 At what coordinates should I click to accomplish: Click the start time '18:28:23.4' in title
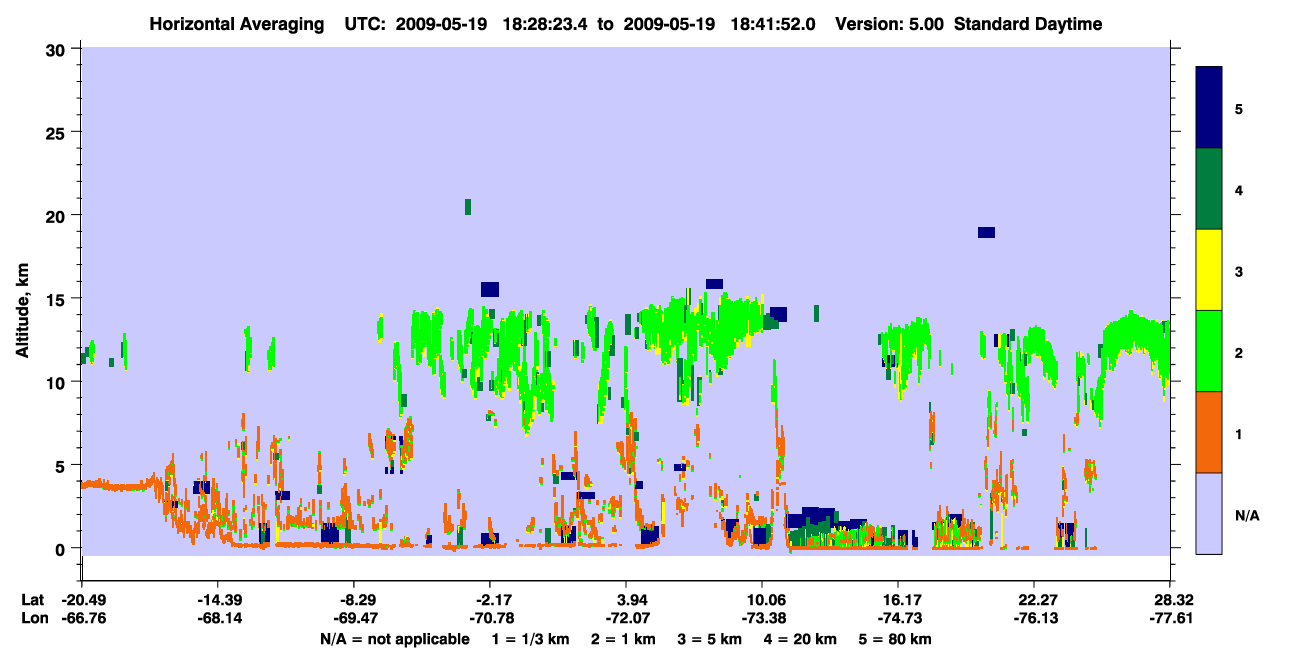pyautogui.click(x=543, y=24)
